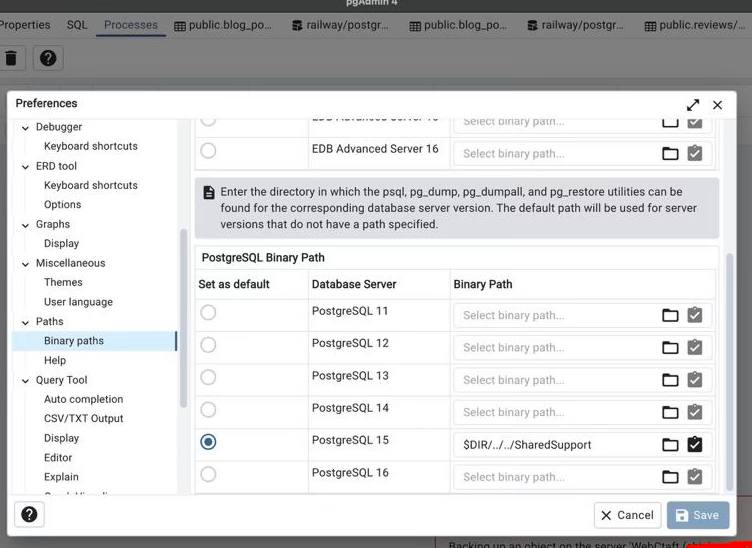The height and width of the screenshot is (548, 752).
Task: Click preferences tree vertical scrollbar
Action: click(x=183, y=318)
